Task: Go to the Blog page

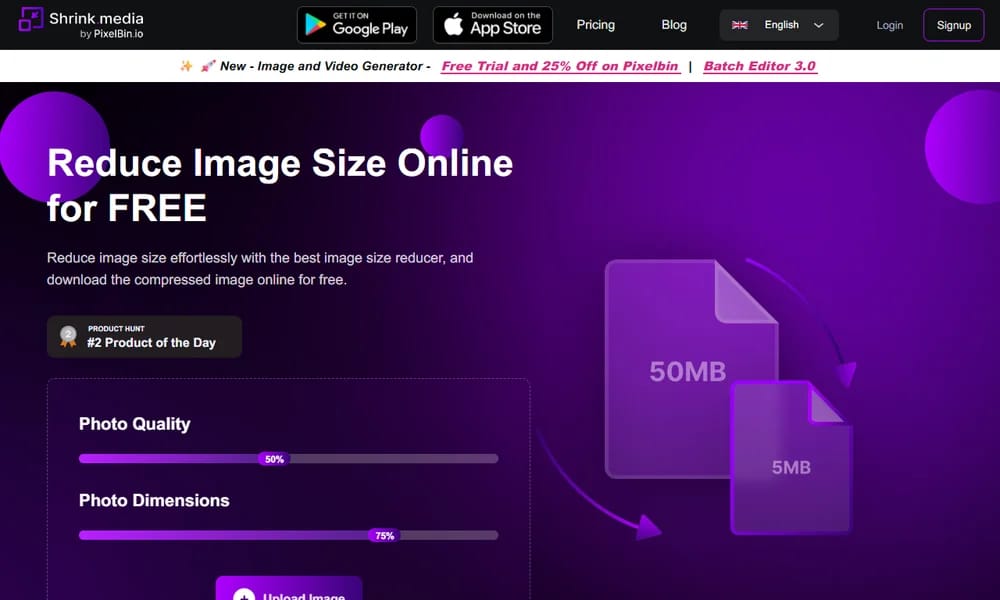Action: pos(673,25)
